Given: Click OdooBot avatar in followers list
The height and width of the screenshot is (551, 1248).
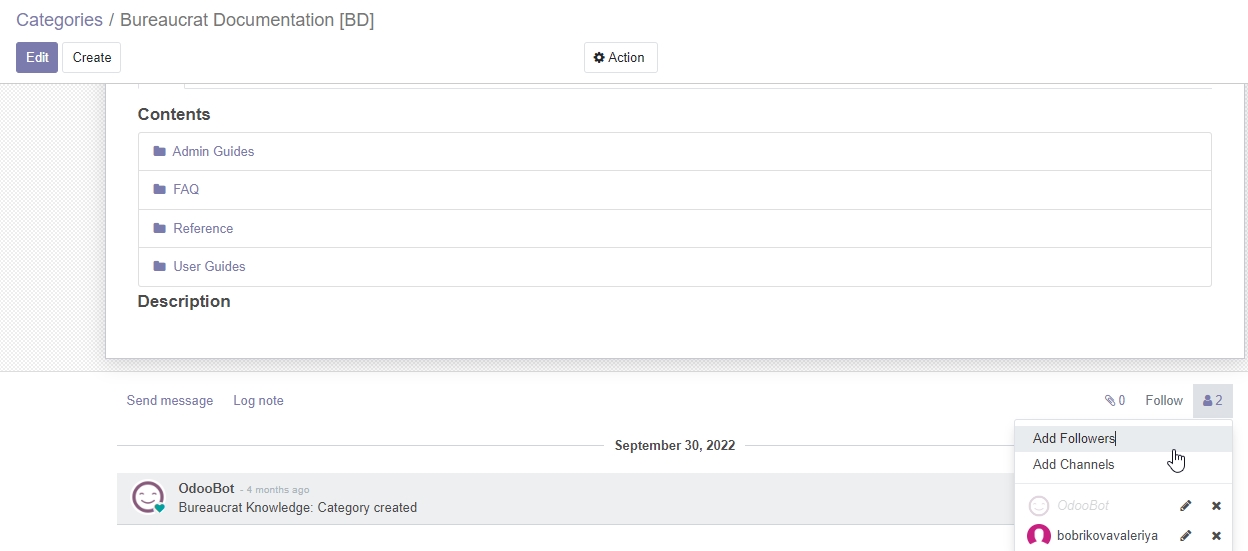Looking at the screenshot, I should point(1039,506).
